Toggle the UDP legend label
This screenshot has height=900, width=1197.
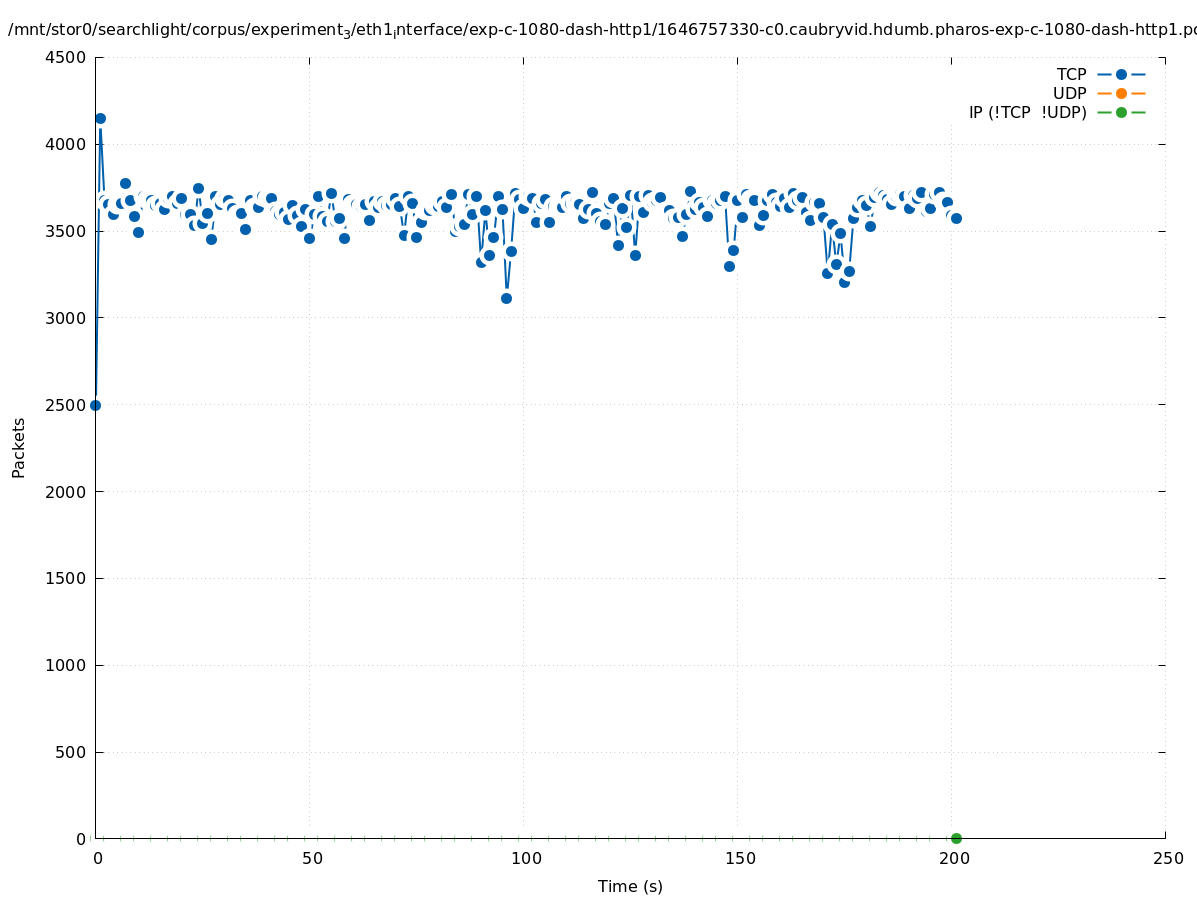click(x=1069, y=94)
